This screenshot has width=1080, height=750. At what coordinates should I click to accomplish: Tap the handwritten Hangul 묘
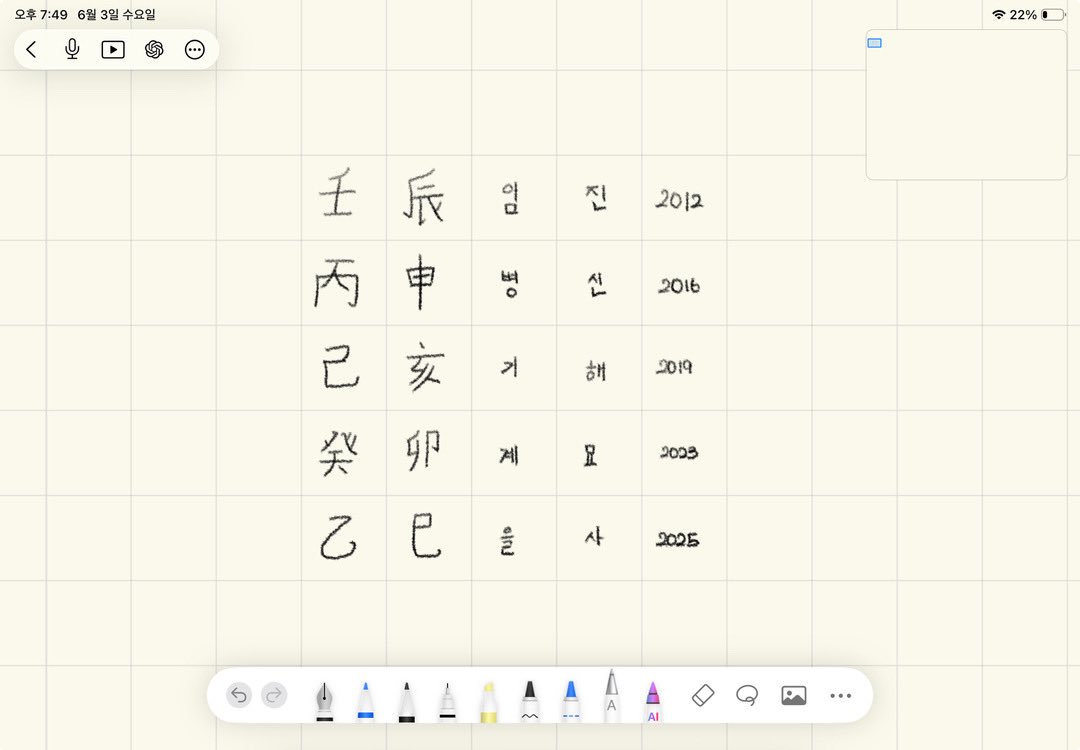coord(590,455)
